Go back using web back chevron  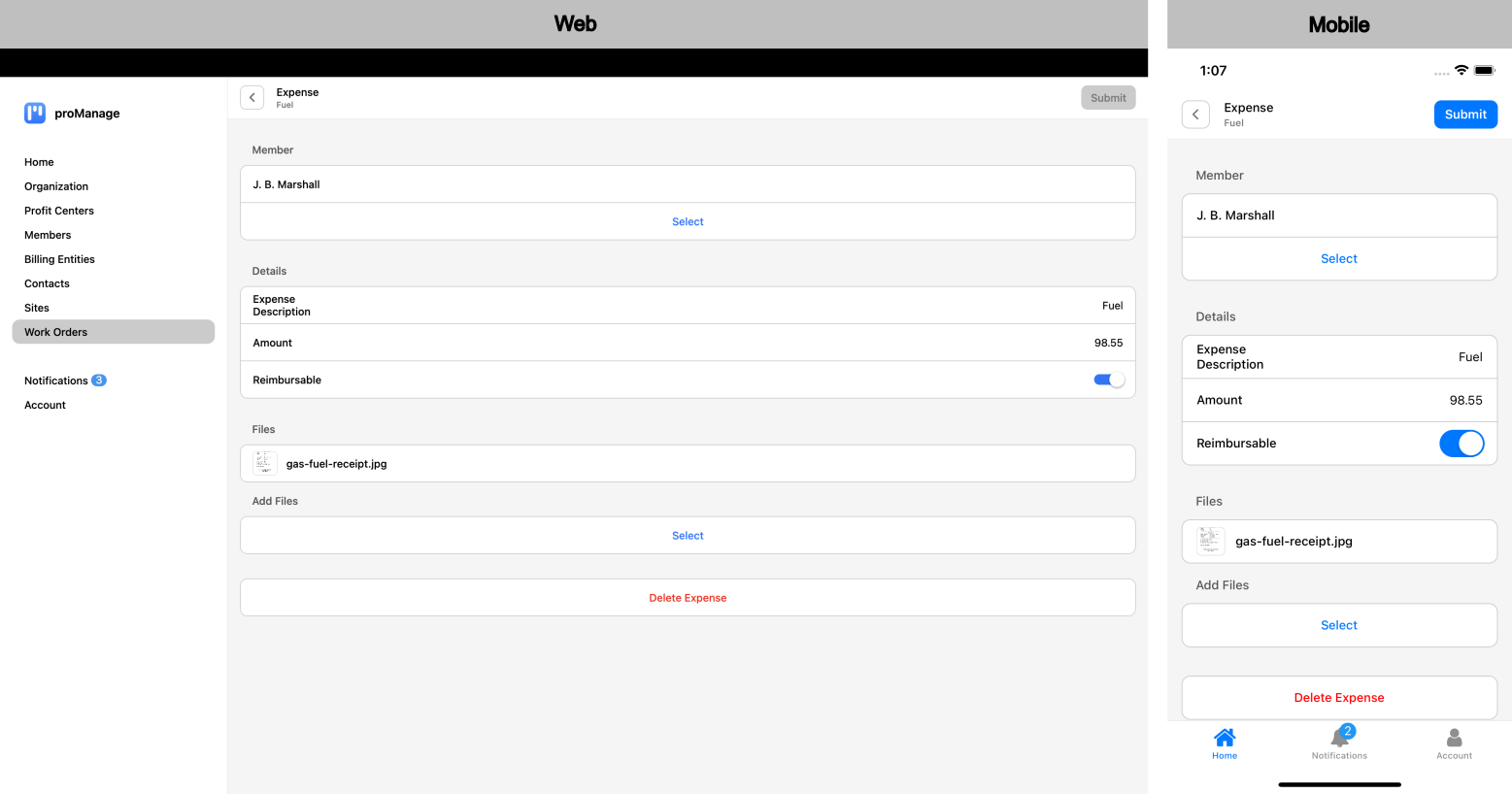[x=252, y=98]
